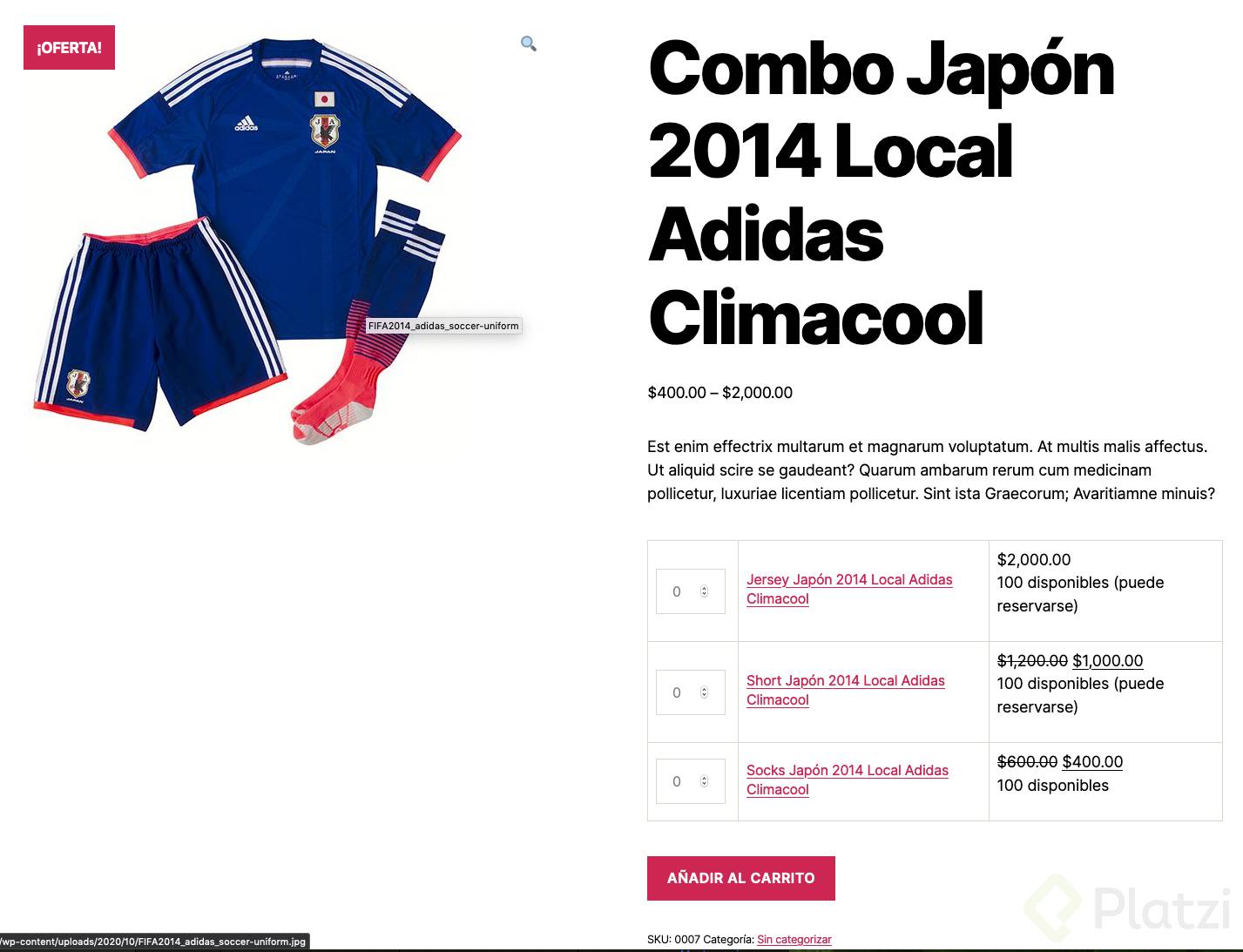Click the Jersey quantity stepper arrows

(705, 591)
